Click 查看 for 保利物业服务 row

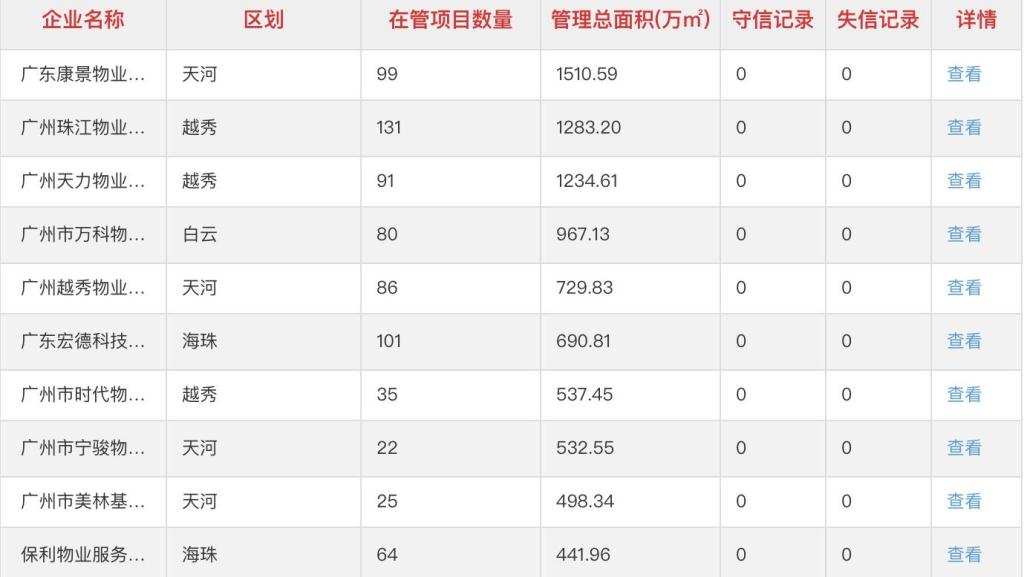[964, 555]
